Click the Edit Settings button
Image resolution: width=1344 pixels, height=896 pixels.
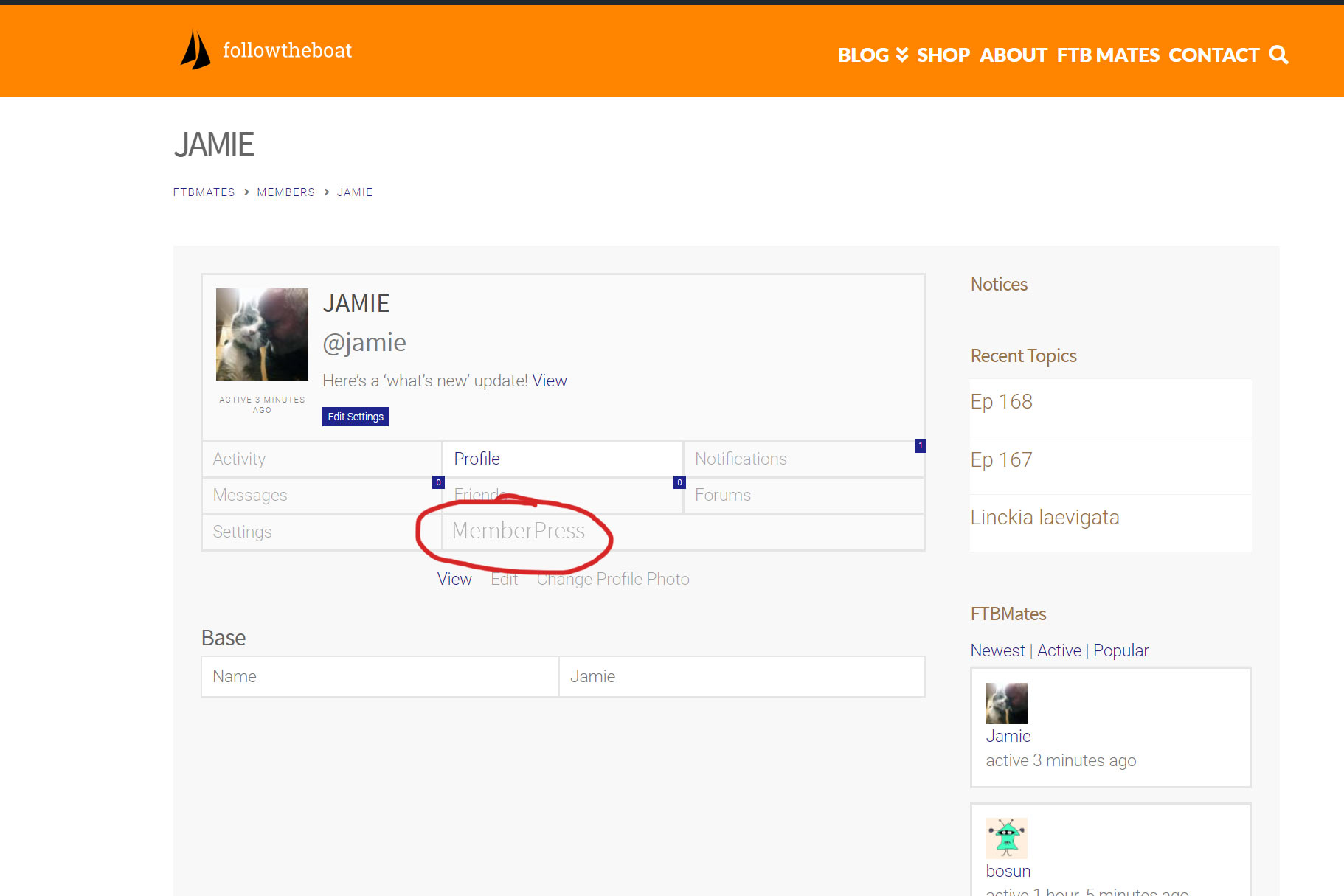pos(356,417)
